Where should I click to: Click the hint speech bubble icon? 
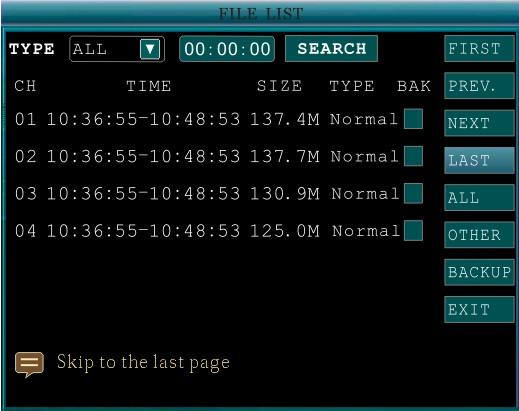[x=29, y=364]
